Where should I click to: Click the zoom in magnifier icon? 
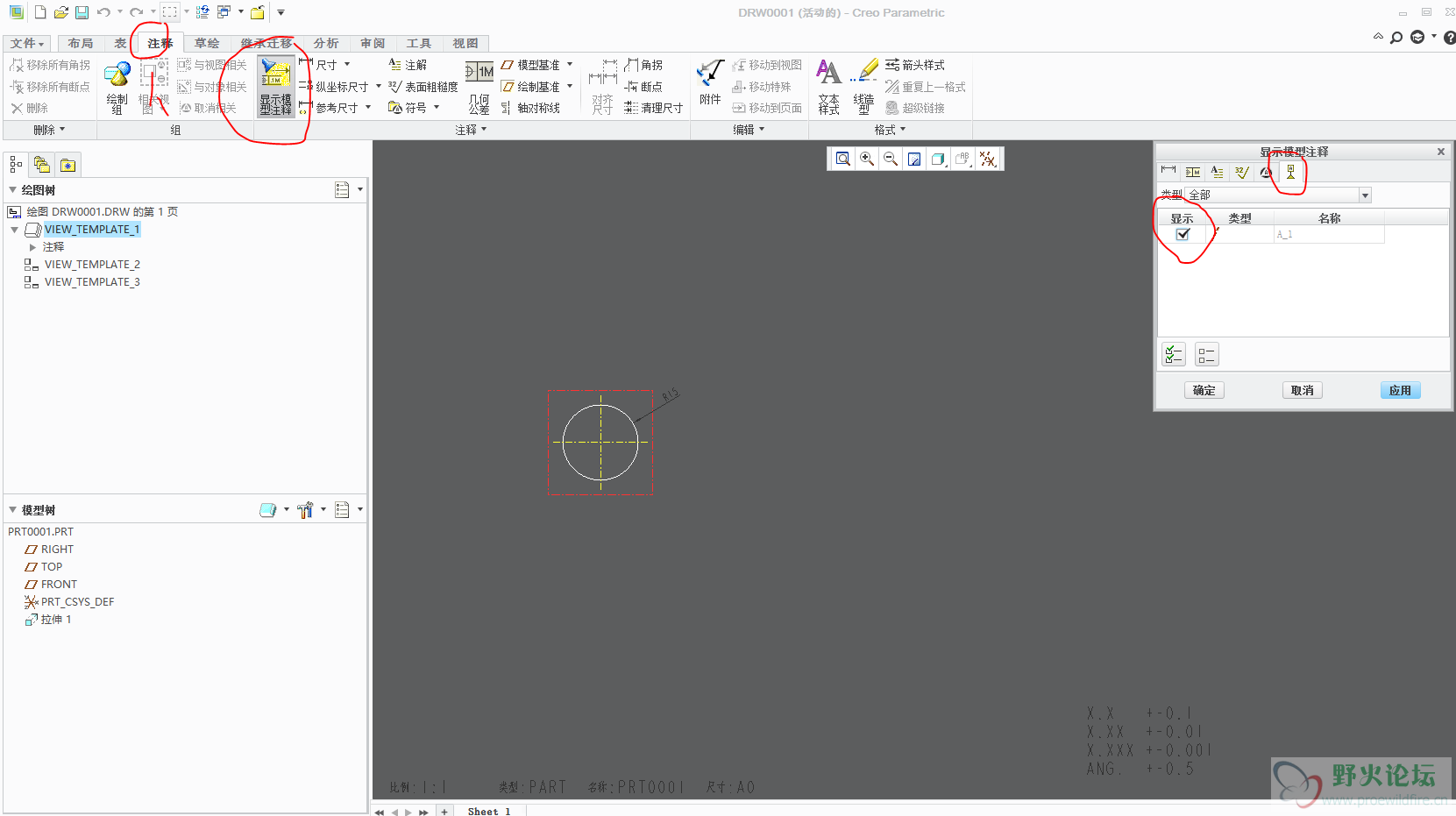coord(867,159)
